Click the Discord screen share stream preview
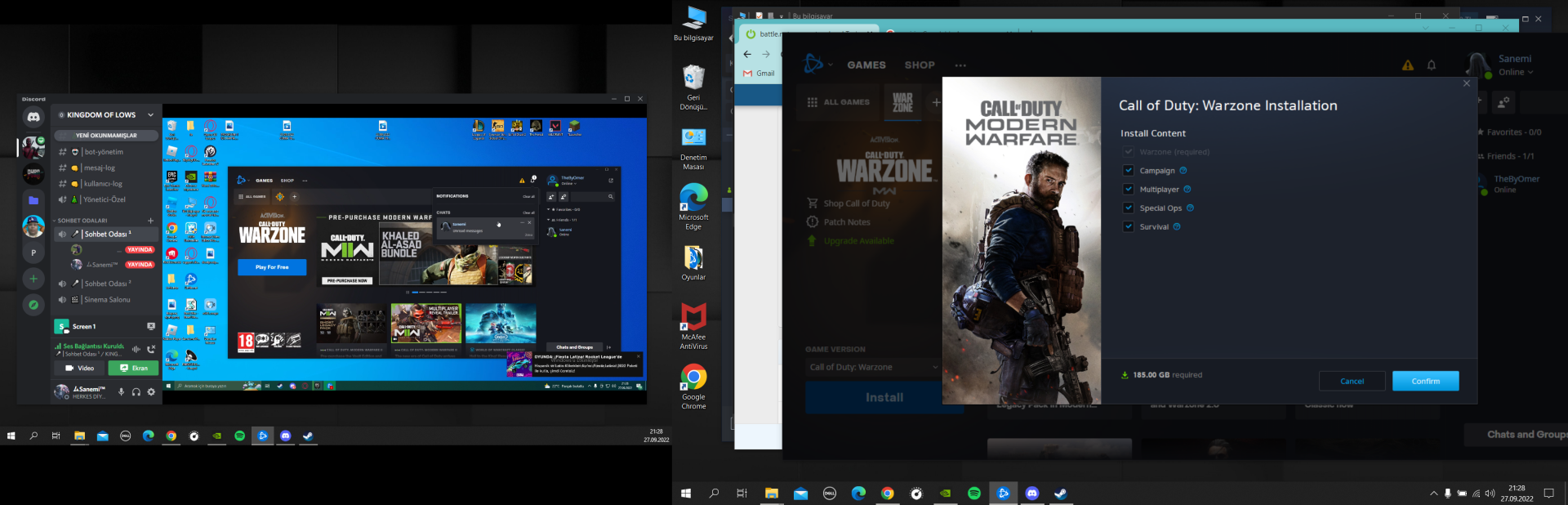The height and width of the screenshot is (505, 1568). click(x=404, y=255)
